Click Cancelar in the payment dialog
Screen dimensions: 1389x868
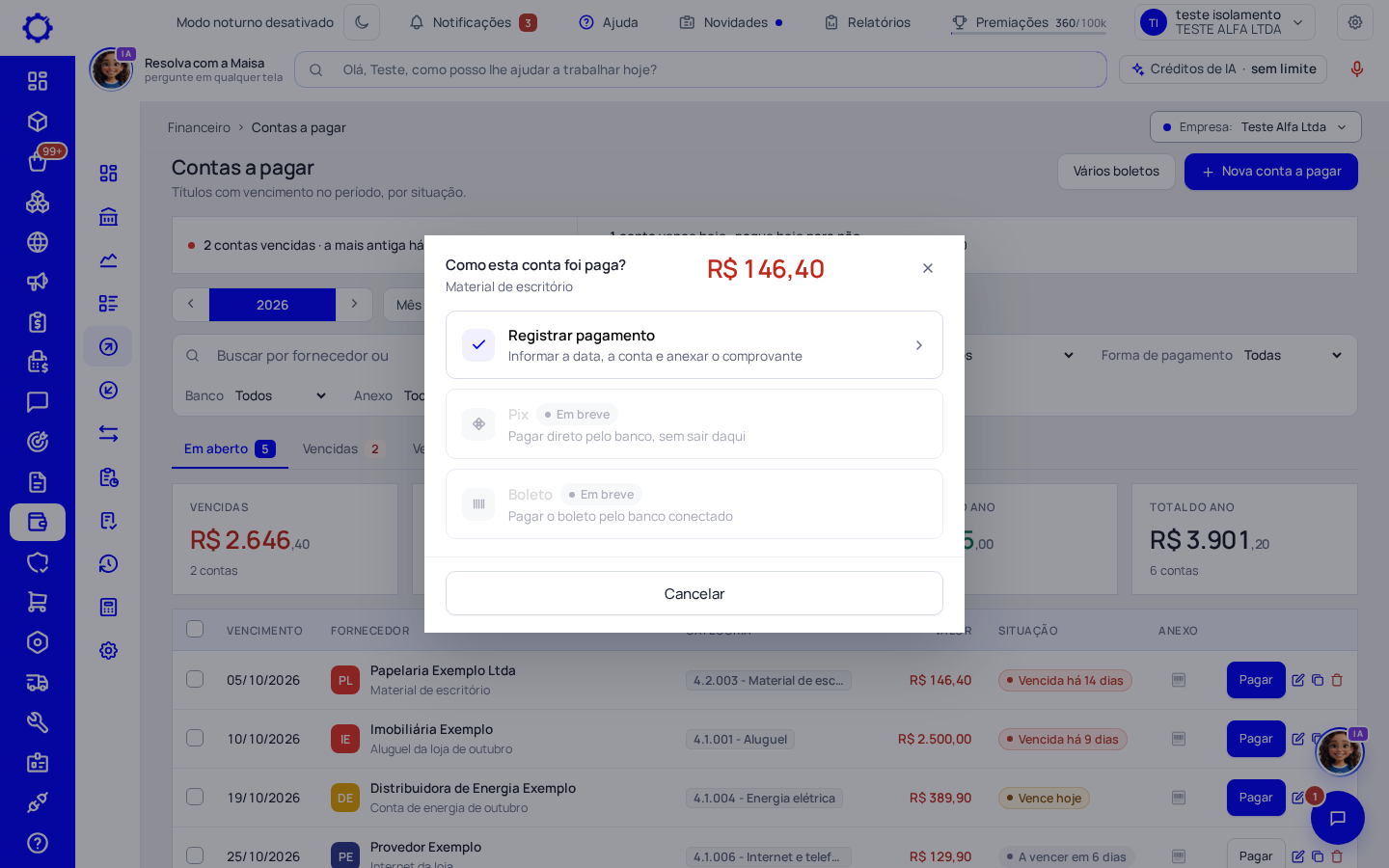click(x=694, y=593)
